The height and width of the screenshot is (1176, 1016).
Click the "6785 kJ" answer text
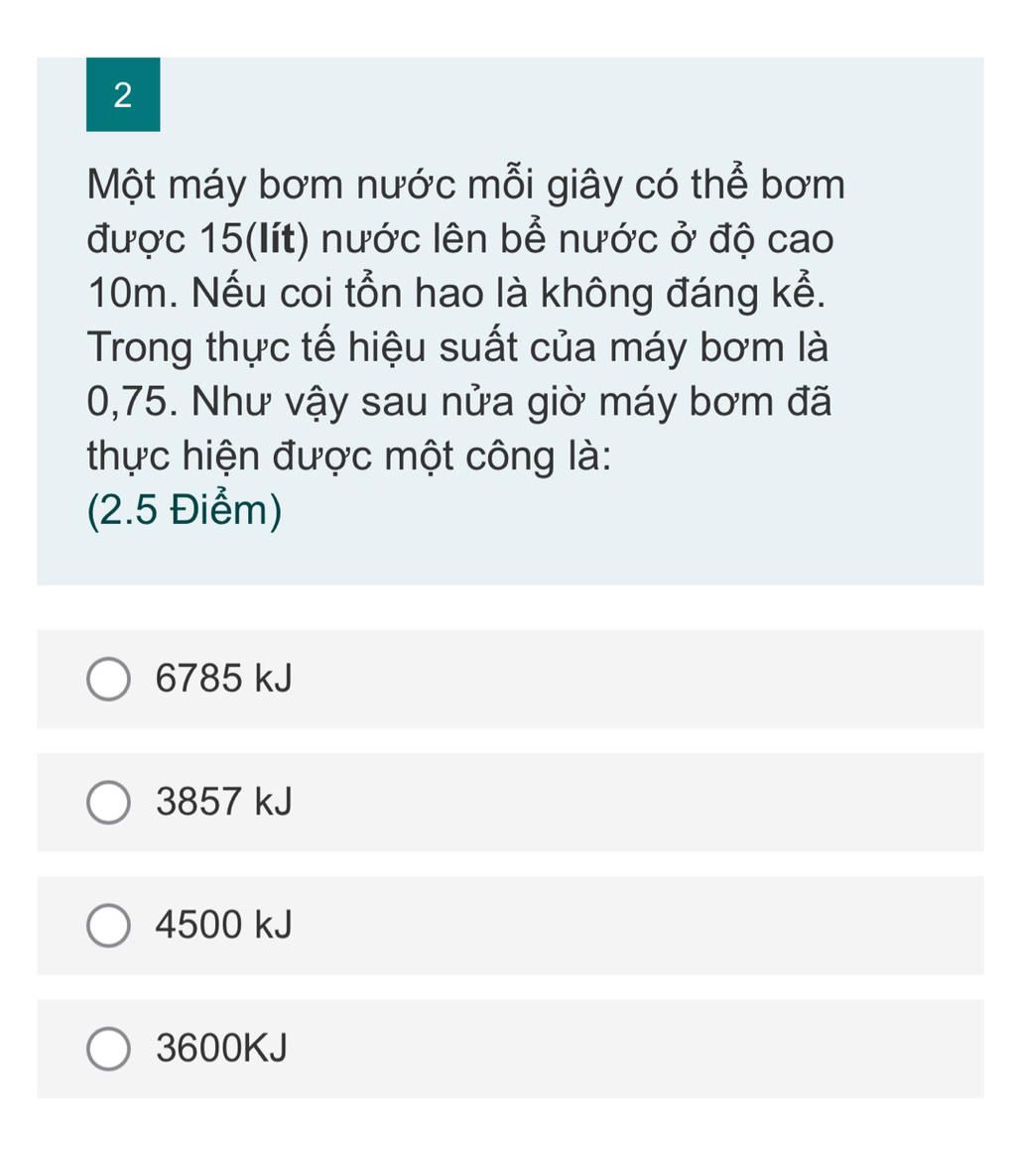click(224, 679)
